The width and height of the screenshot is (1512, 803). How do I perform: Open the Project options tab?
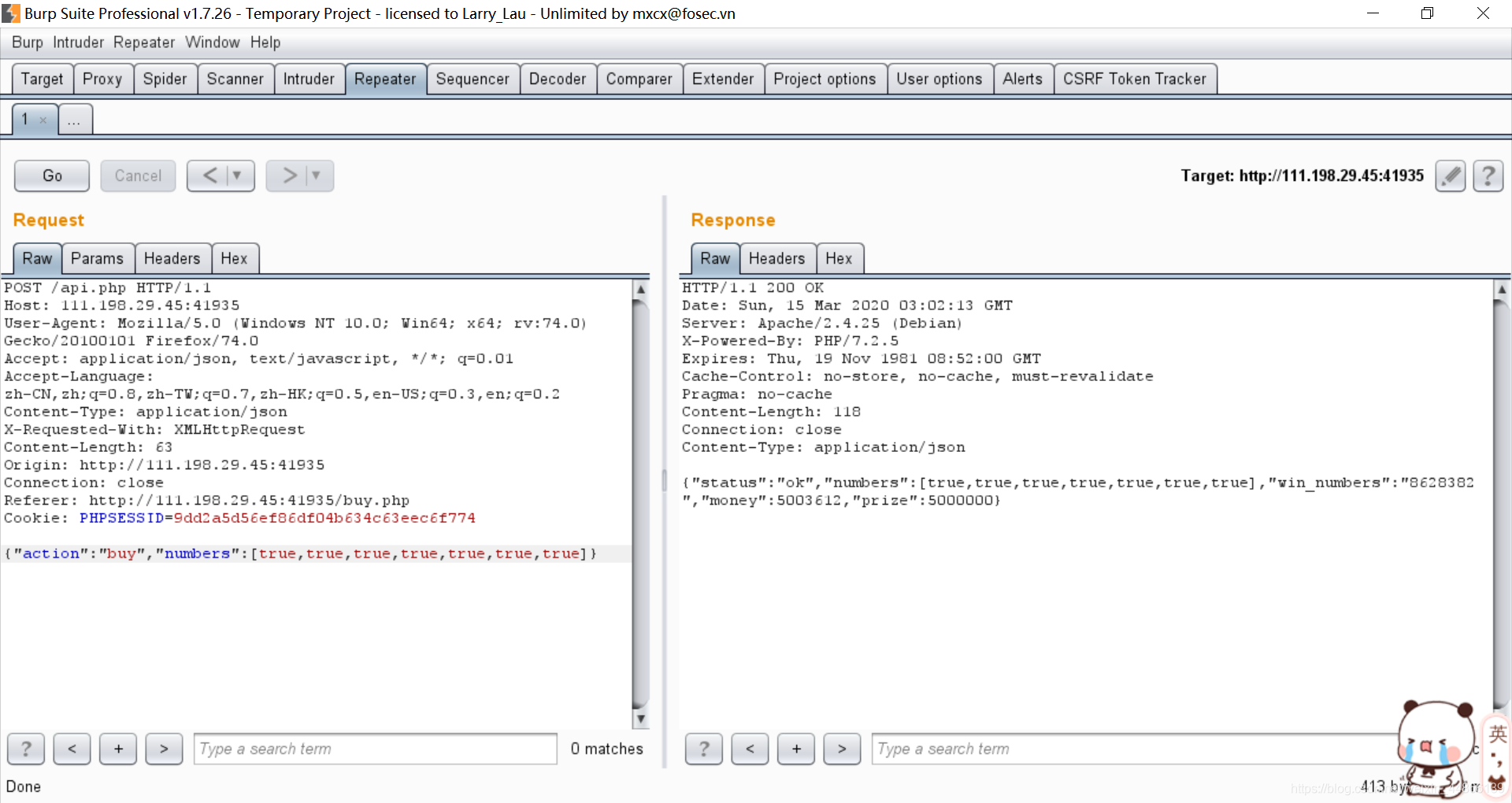[x=825, y=79]
